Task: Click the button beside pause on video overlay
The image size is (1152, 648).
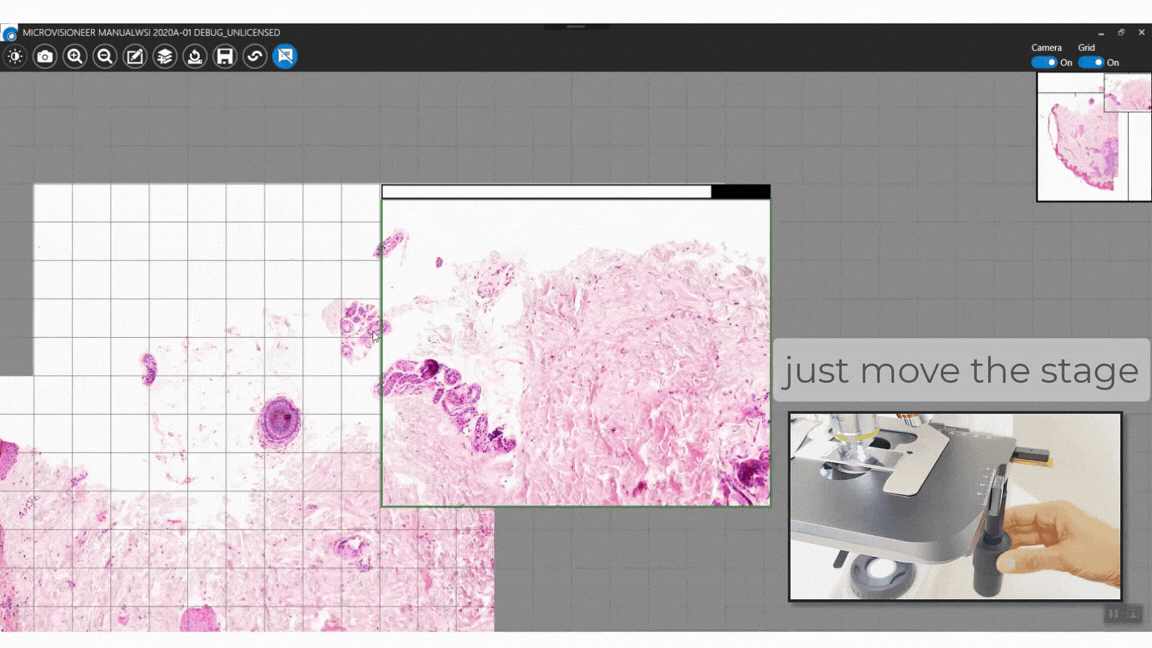Action: tap(1133, 614)
